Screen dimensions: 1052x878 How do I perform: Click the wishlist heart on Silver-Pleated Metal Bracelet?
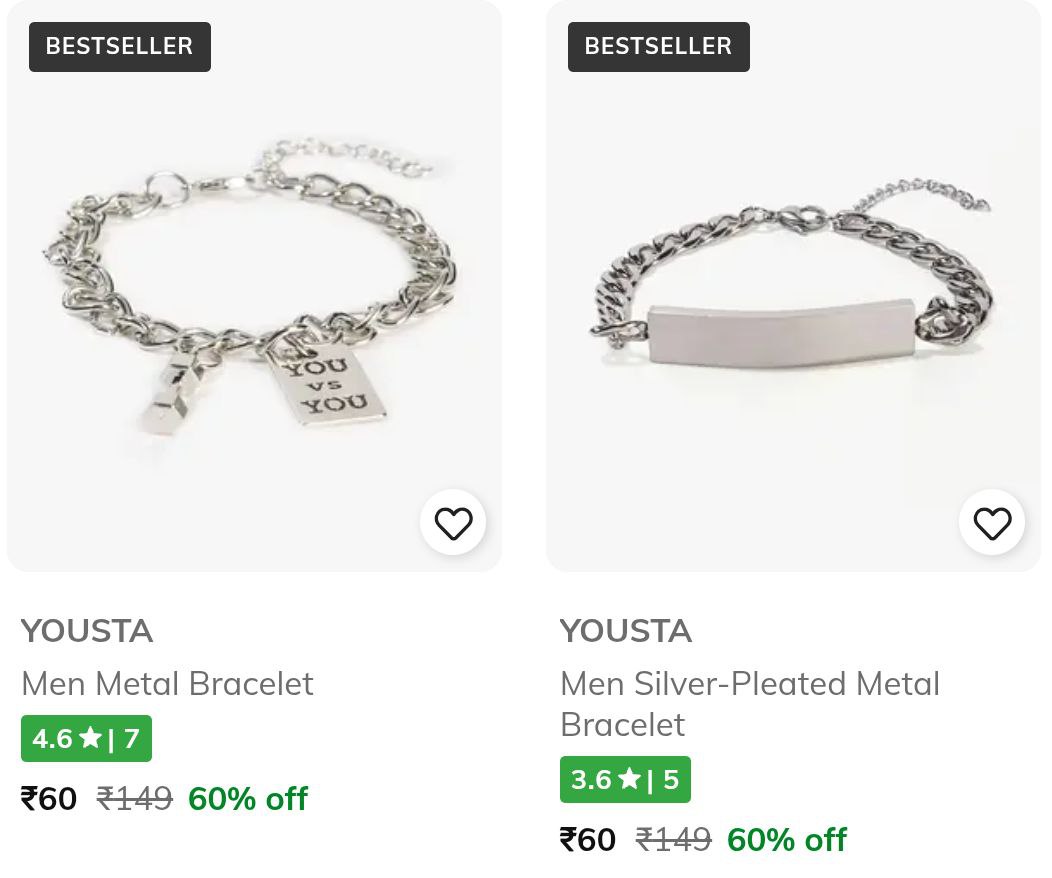pos(992,522)
